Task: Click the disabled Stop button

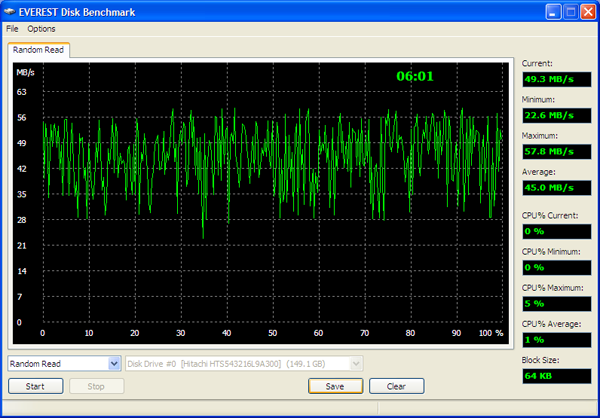Action: tap(96, 386)
